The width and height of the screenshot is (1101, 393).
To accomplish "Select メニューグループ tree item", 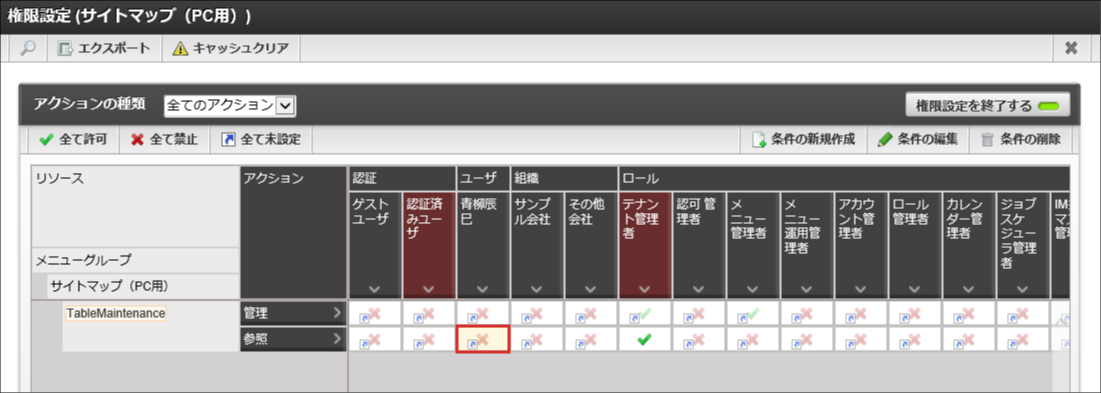I will click(x=83, y=260).
